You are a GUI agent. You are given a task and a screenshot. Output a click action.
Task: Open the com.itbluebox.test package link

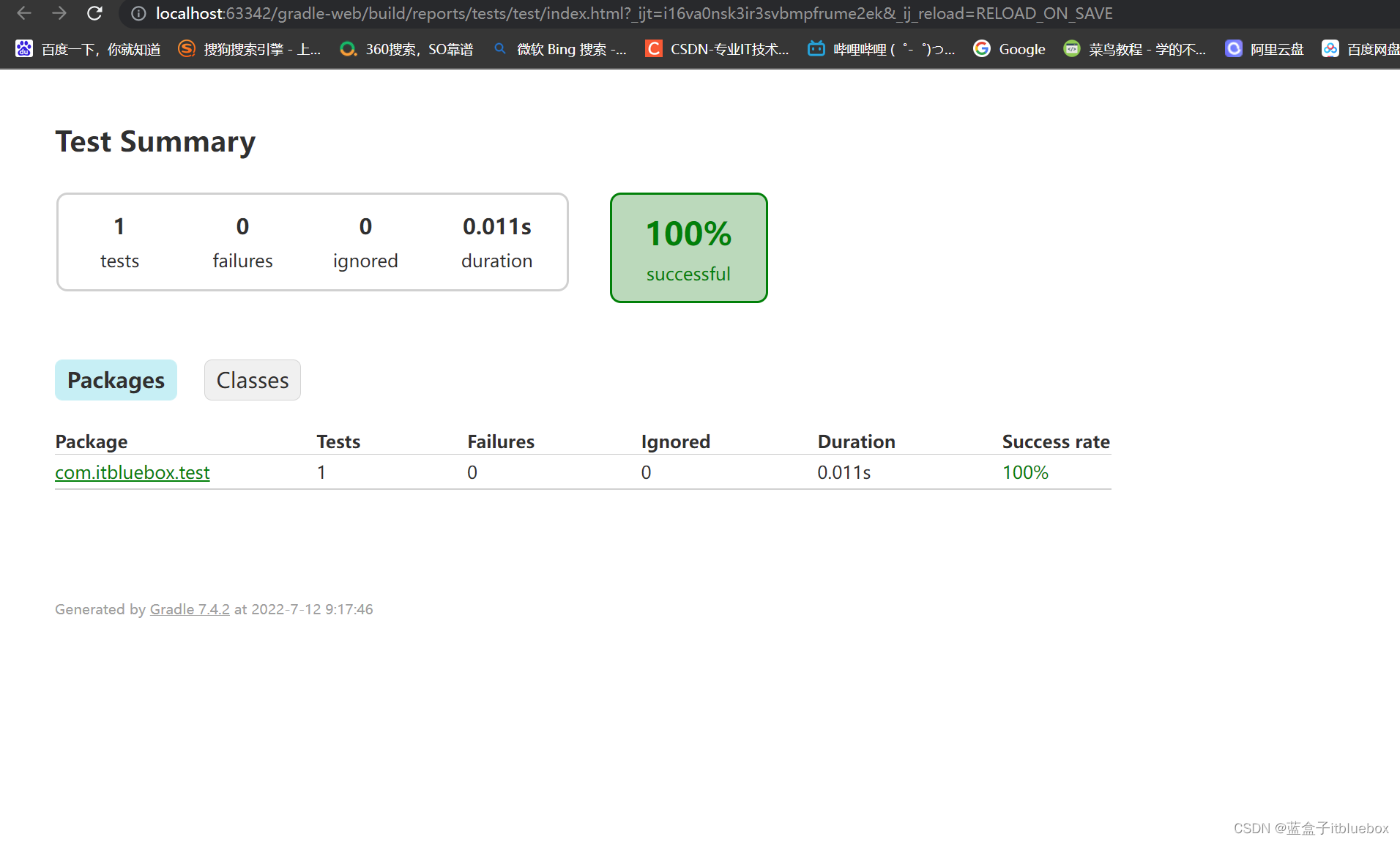pyautogui.click(x=133, y=472)
